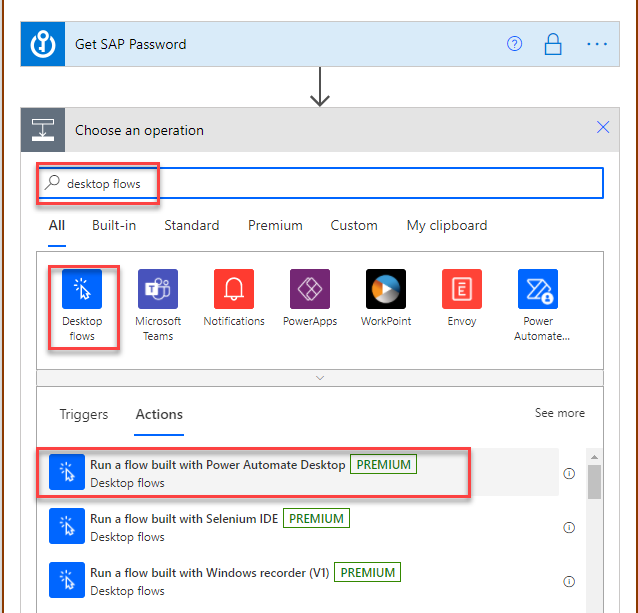Show info for Windows recorder (V1) action
This screenshot has height=613, width=638.
click(569, 582)
